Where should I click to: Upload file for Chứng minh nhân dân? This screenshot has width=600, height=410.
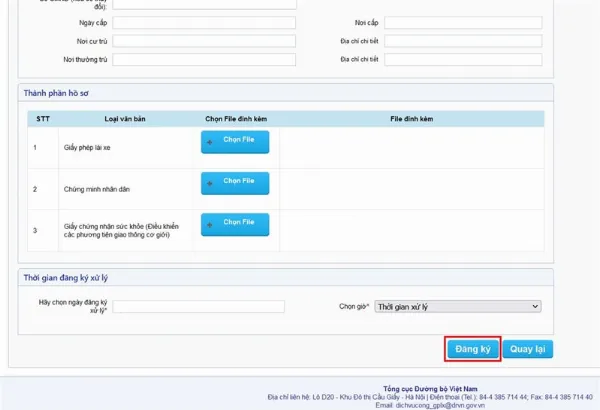click(x=235, y=183)
